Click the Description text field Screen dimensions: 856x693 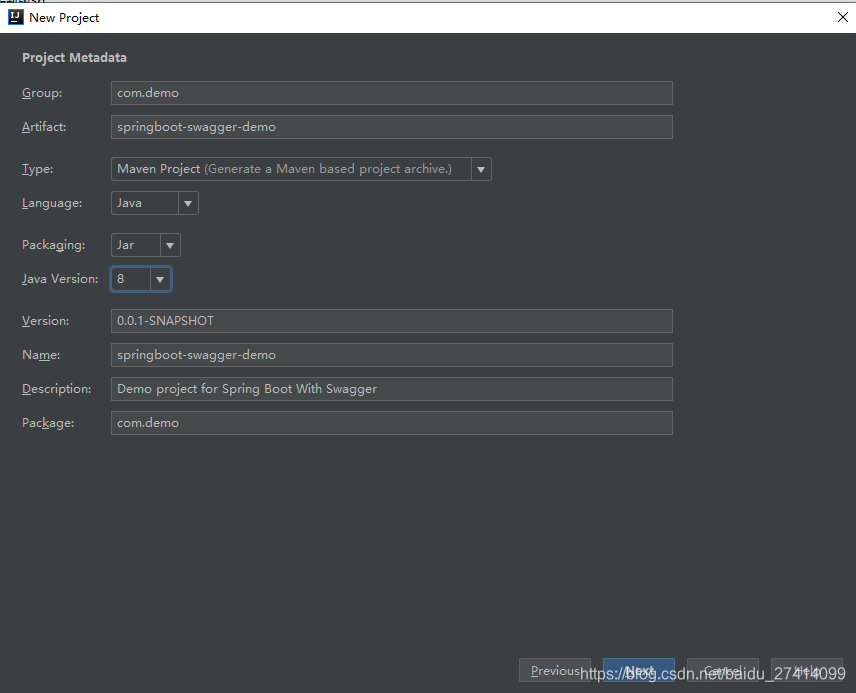[391, 389]
